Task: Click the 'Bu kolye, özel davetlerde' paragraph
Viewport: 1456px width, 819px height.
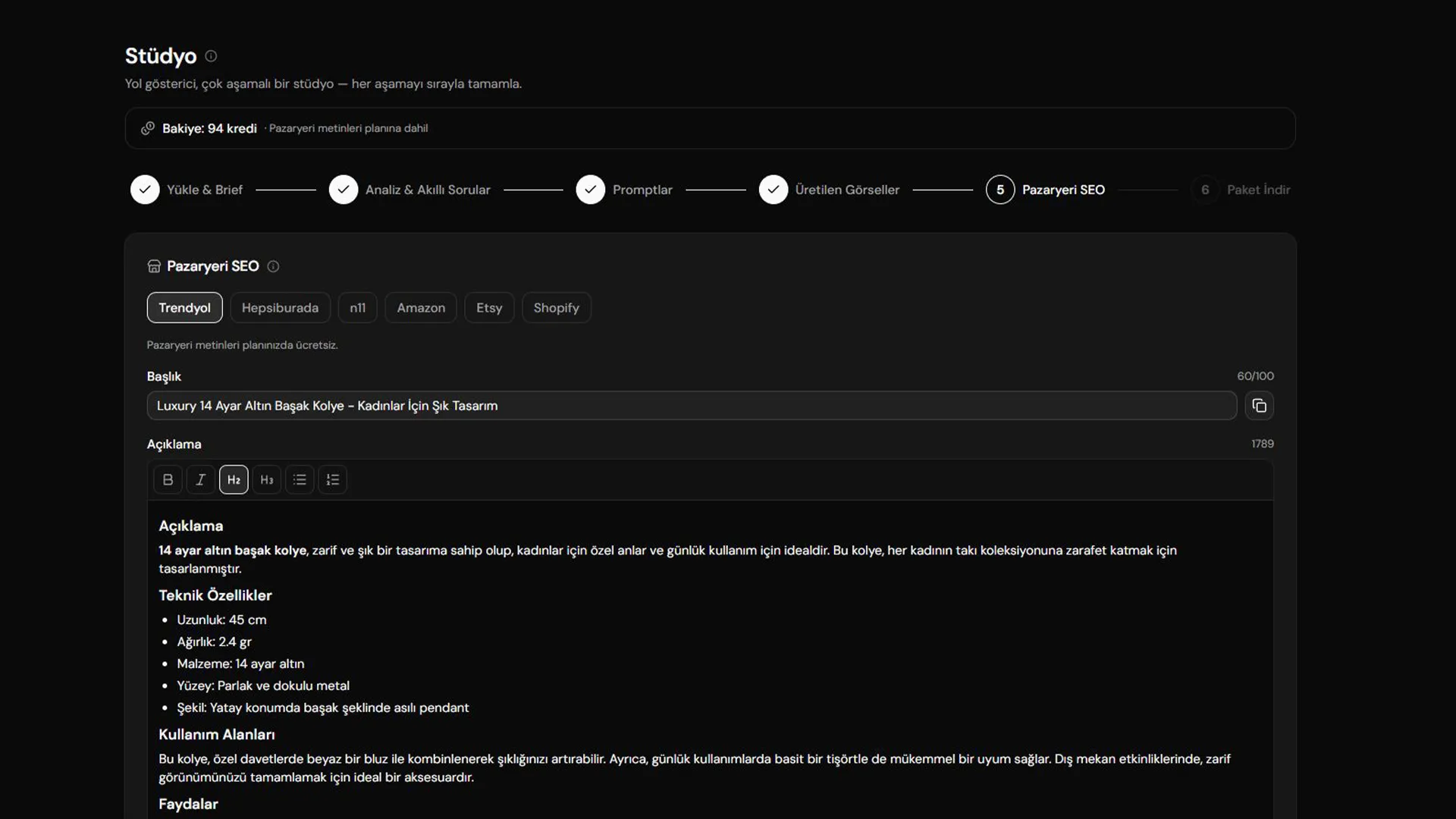Action: click(695, 767)
